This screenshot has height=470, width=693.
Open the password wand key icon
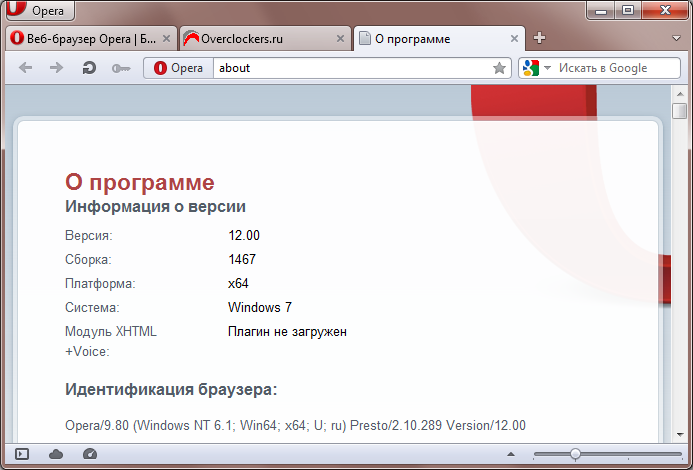(x=121, y=69)
